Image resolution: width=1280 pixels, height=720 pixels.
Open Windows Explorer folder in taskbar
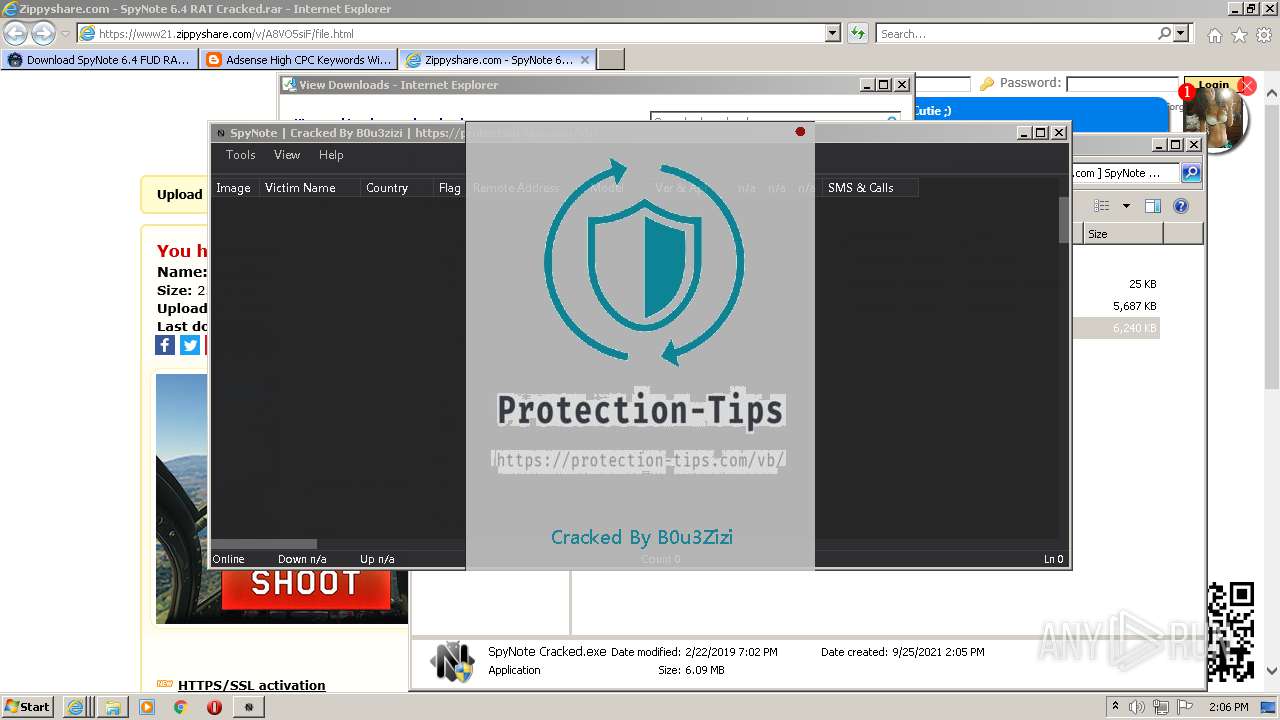(x=112, y=707)
